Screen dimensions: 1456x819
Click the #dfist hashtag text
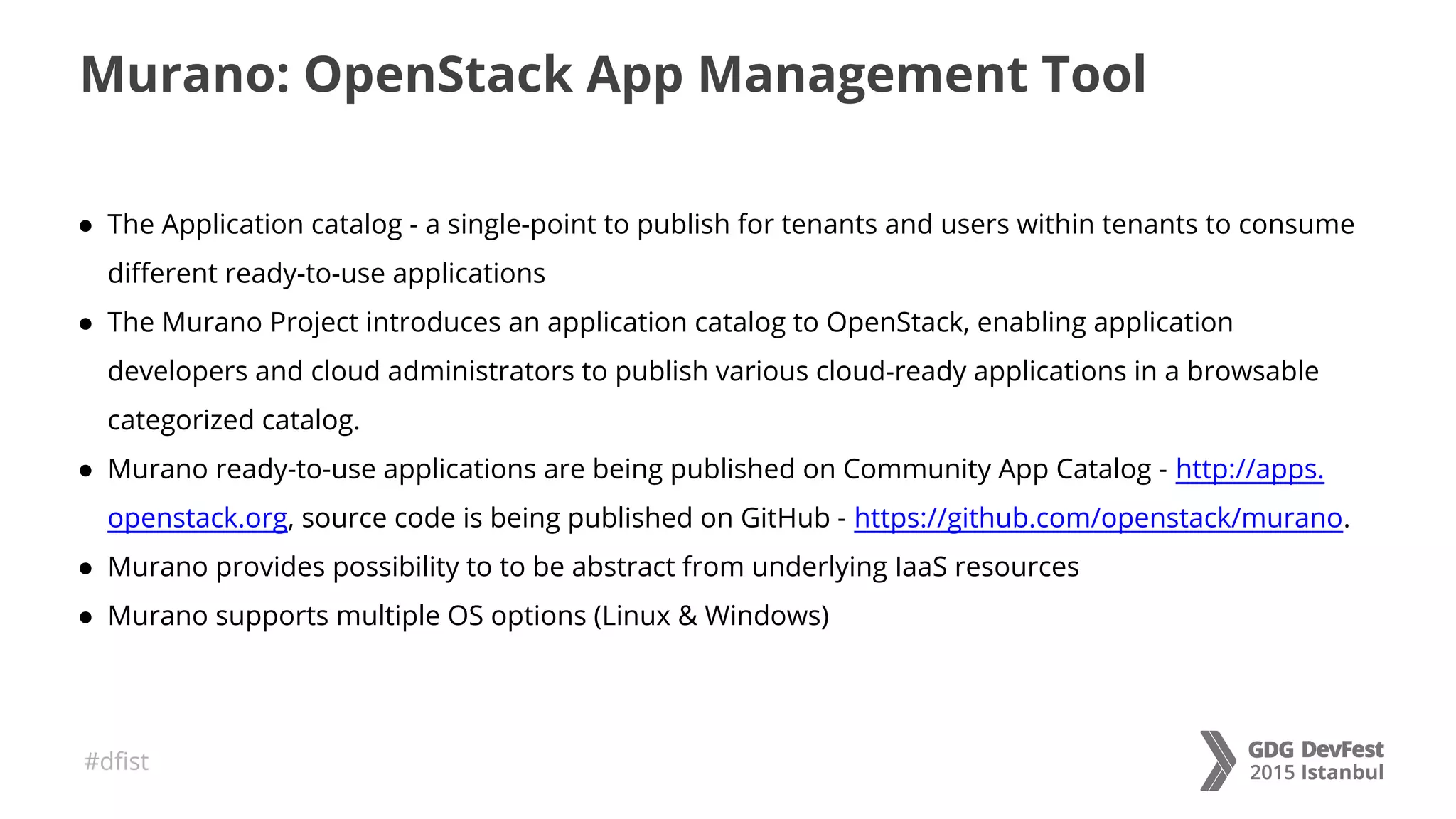click(x=117, y=761)
